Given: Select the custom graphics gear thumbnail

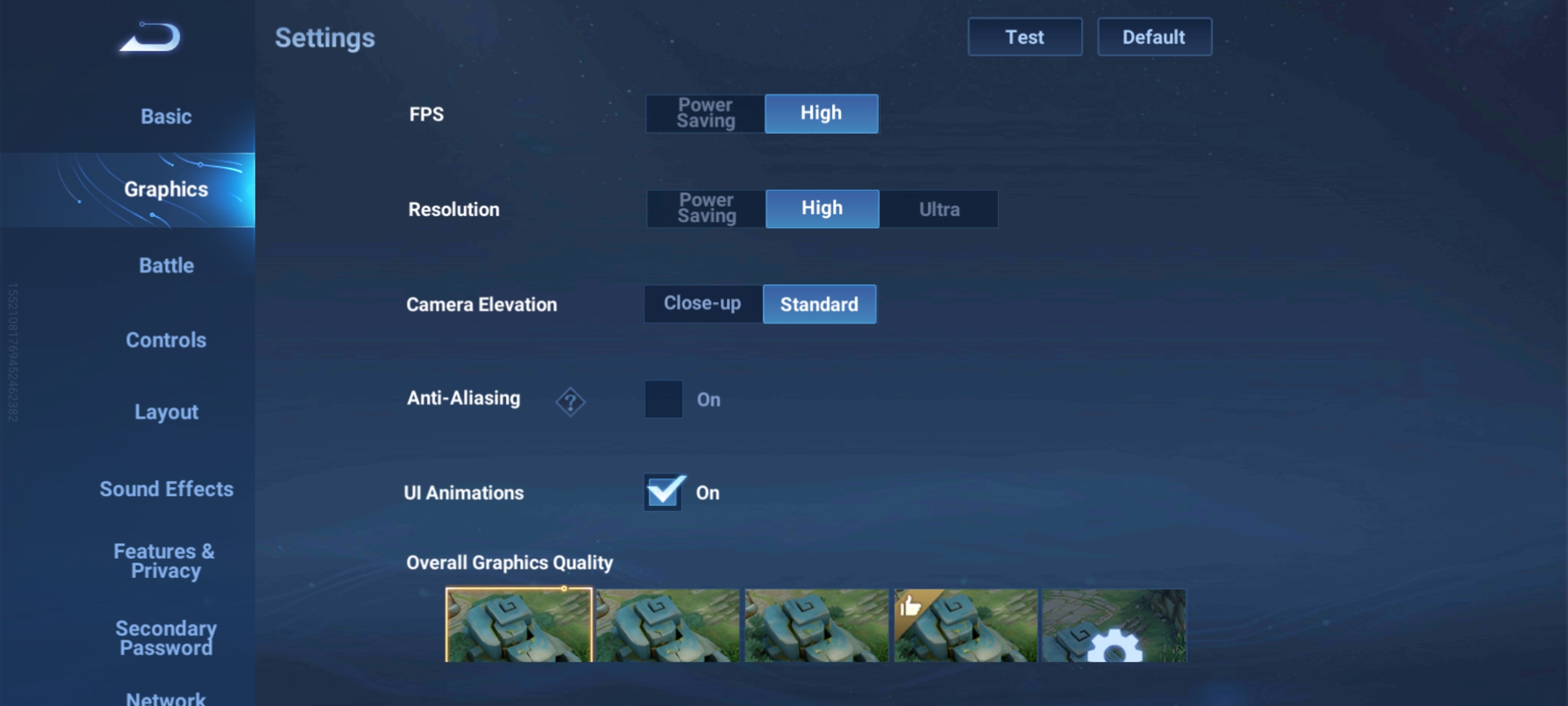Looking at the screenshot, I should click(1114, 626).
